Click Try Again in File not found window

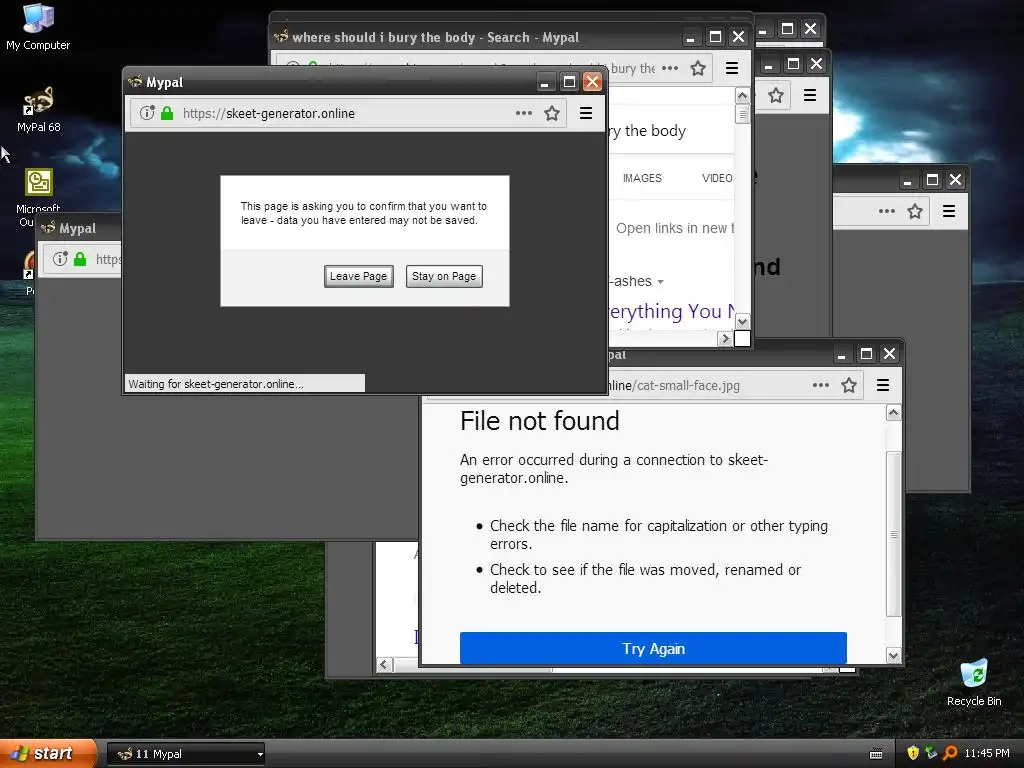pos(653,648)
